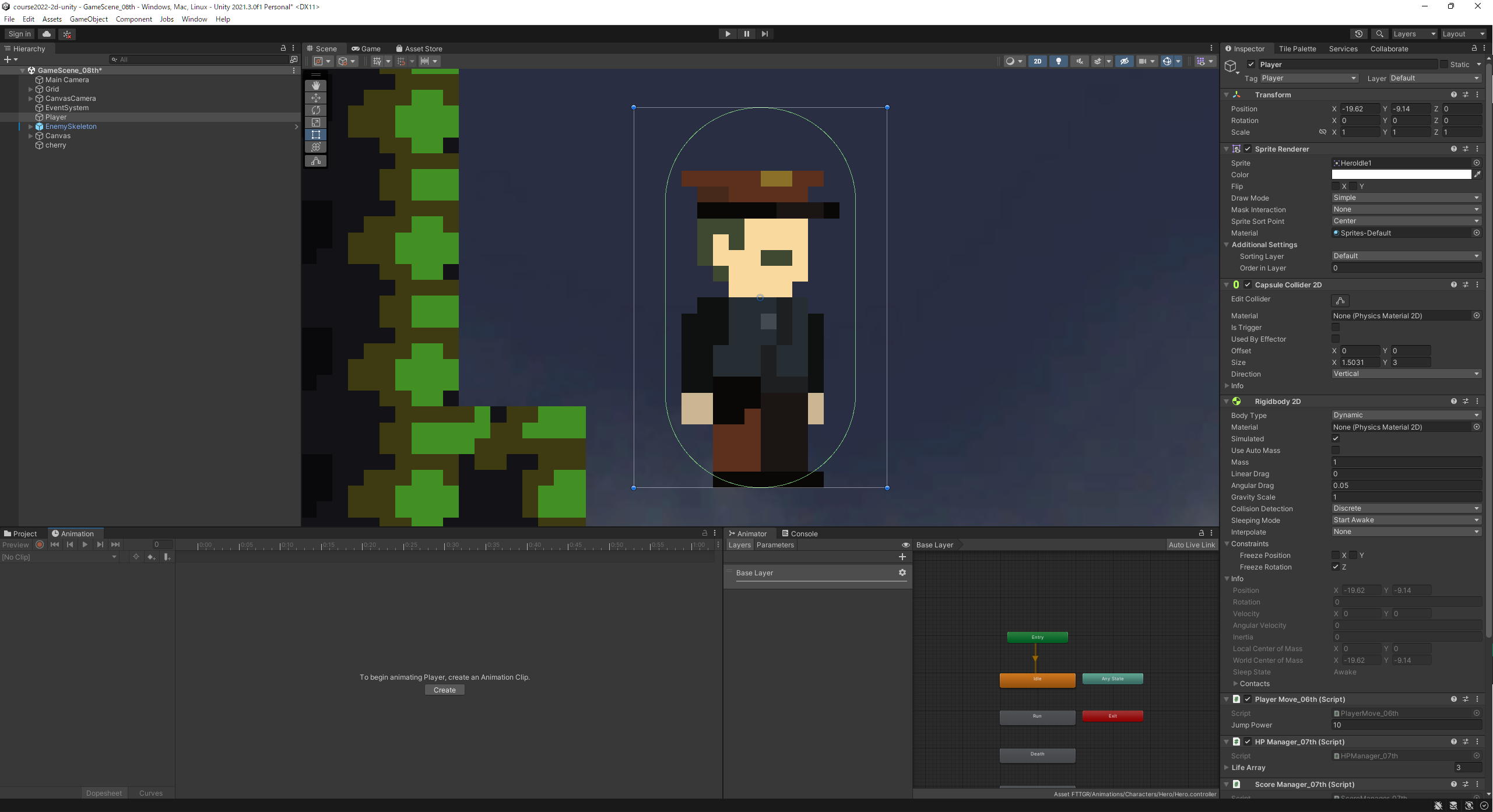Toggle the Static checkbox for Player
Viewport: 1493px width, 812px height.
coord(1444,64)
